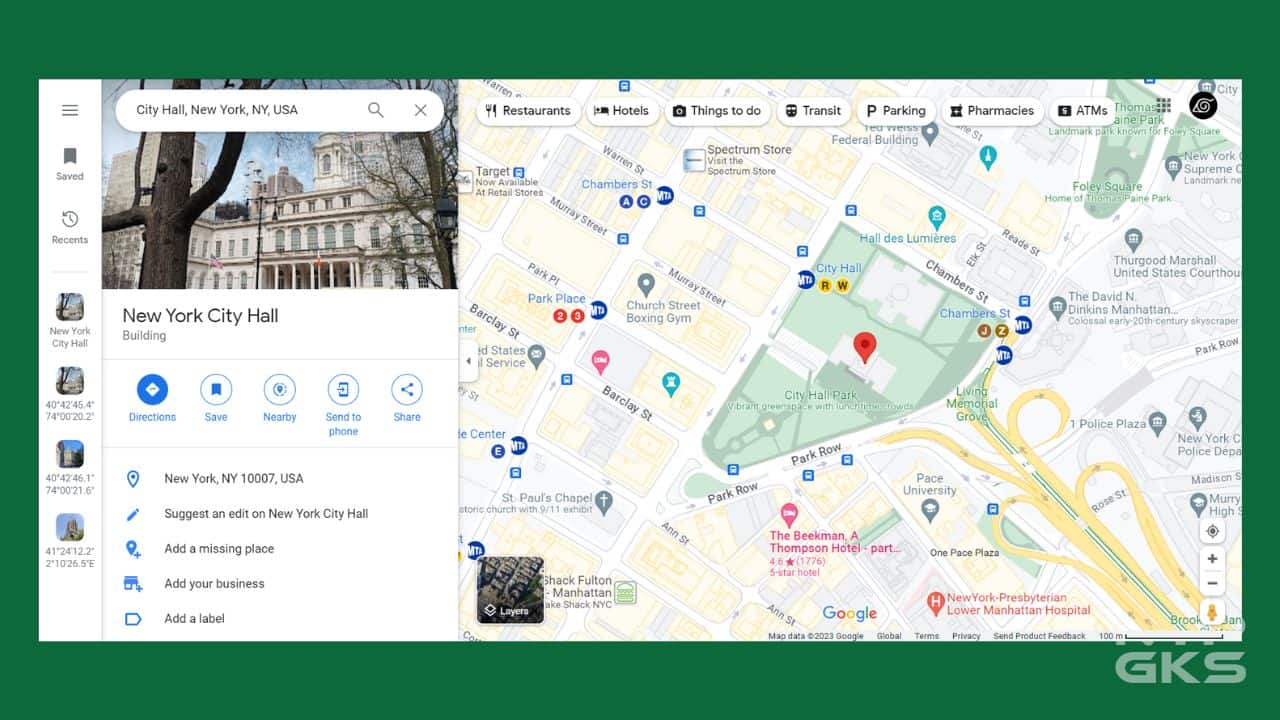Click Suggest an edit on New York City Hall
Viewport: 1280px width, 720px height.
(266, 514)
